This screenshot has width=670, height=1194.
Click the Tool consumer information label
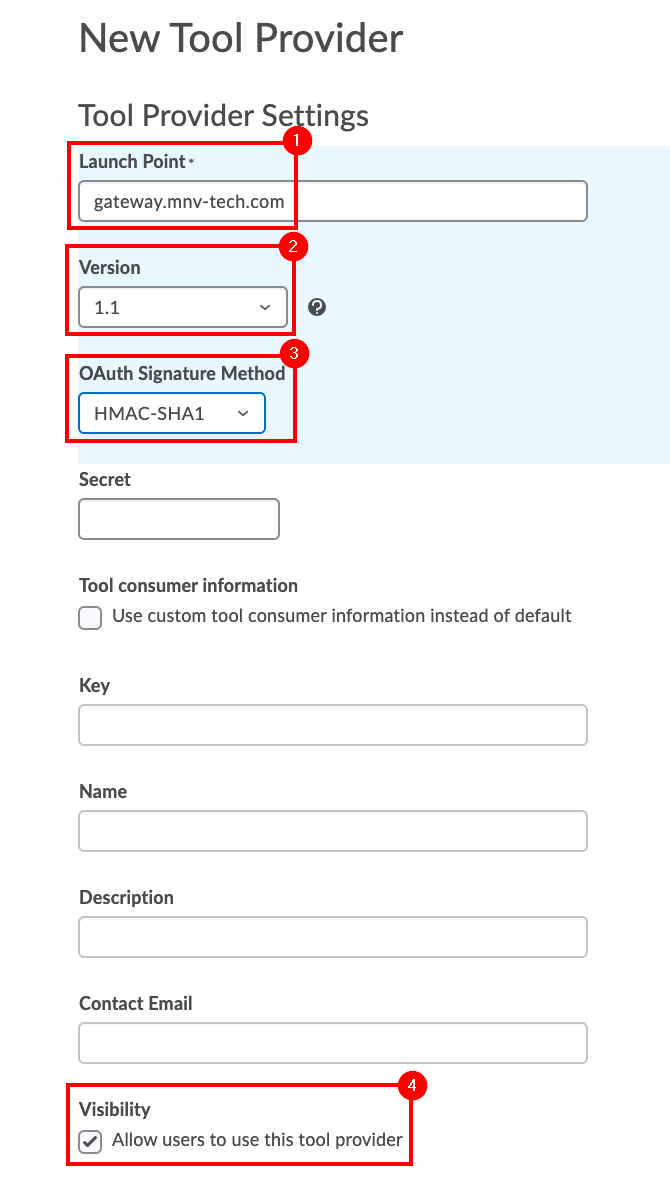coord(188,585)
